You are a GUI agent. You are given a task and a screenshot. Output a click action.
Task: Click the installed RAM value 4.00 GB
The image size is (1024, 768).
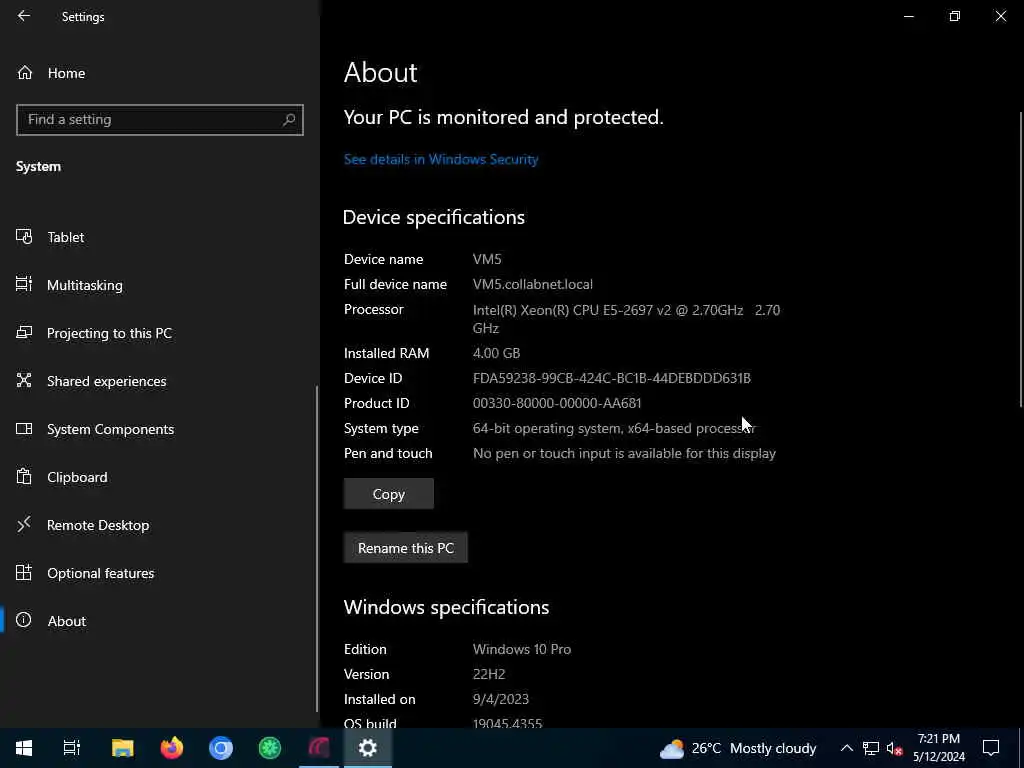pos(496,353)
